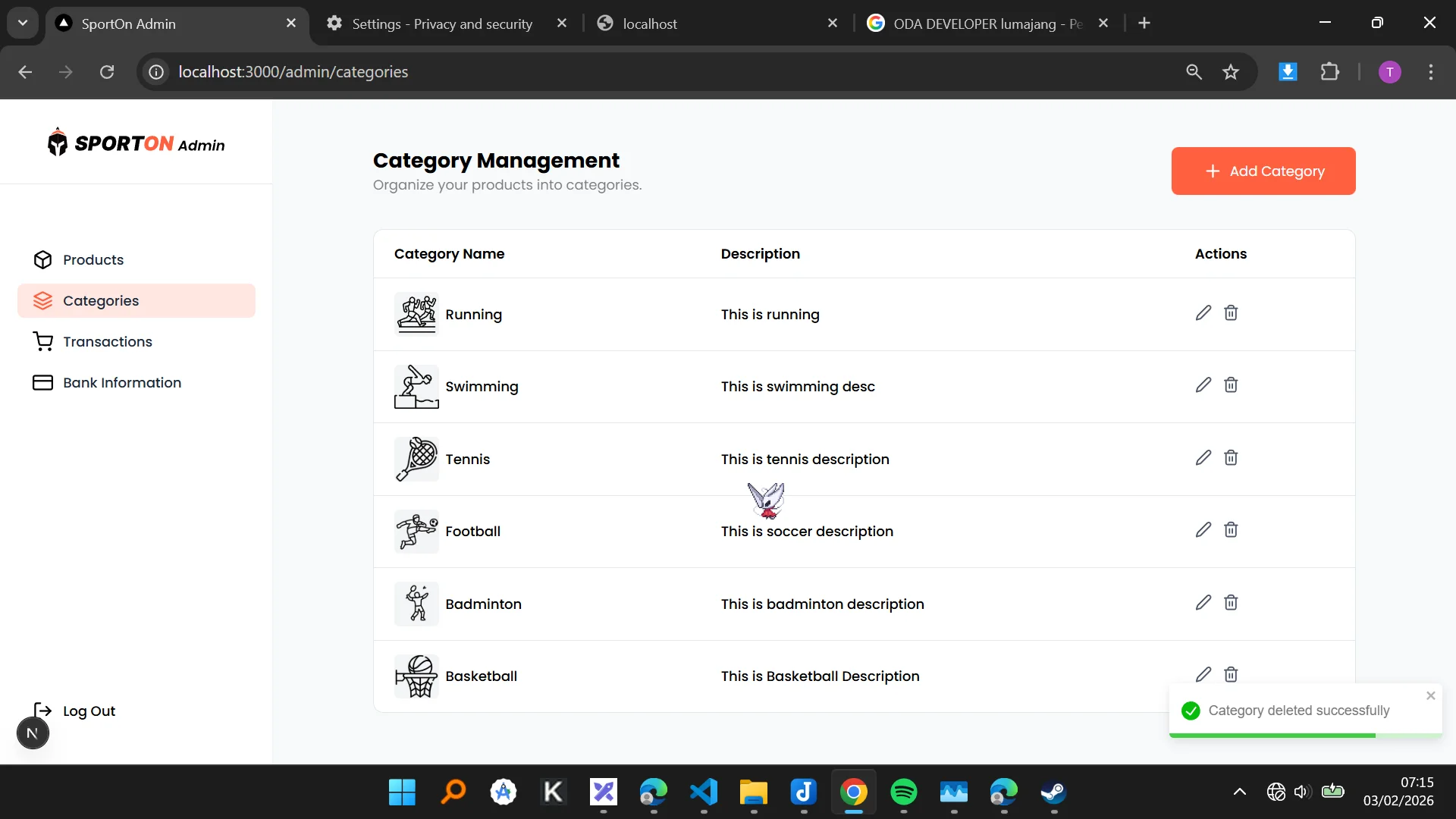
Task: Open Products in the sidebar
Action: point(136,260)
